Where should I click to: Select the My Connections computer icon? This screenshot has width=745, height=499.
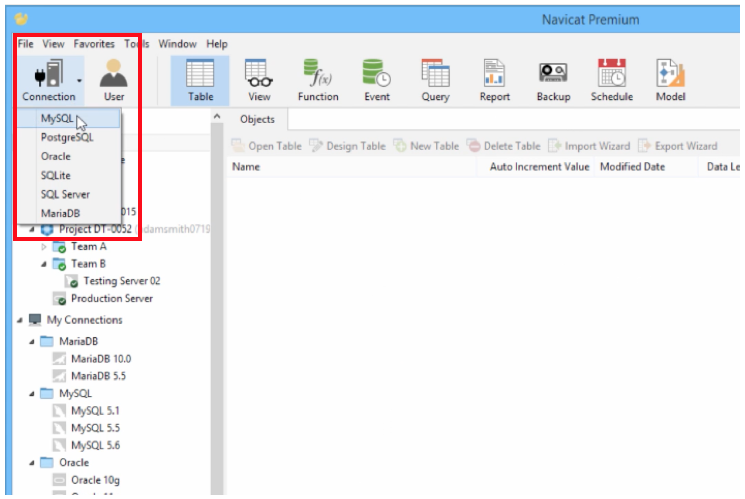[x=35, y=320]
